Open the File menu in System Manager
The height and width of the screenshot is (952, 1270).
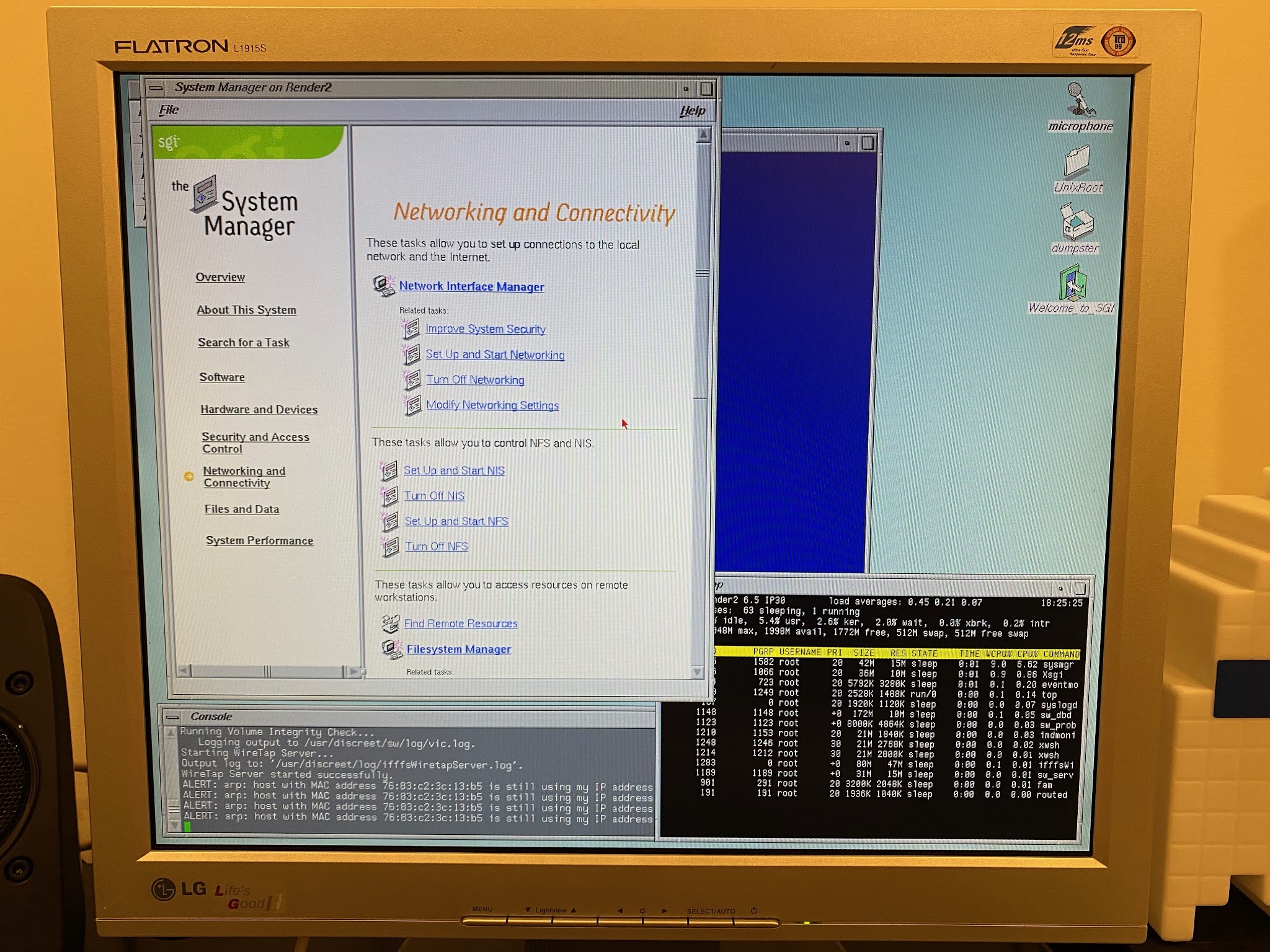click(169, 110)
